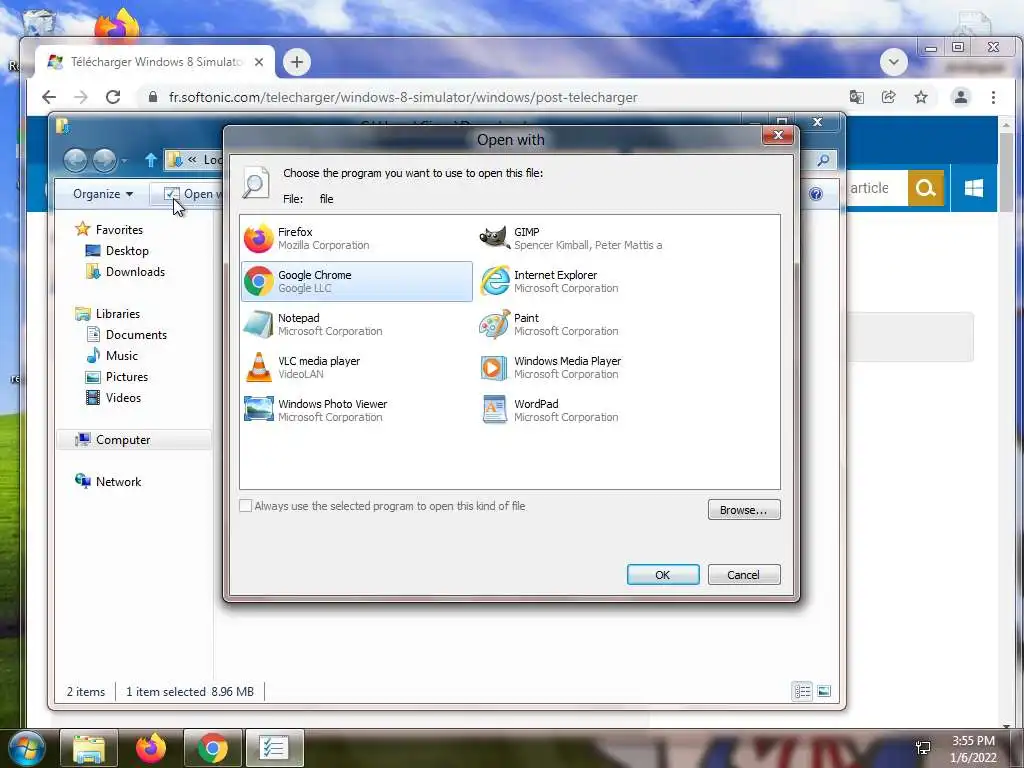Choose Paint from the program list

click(593, 325)
